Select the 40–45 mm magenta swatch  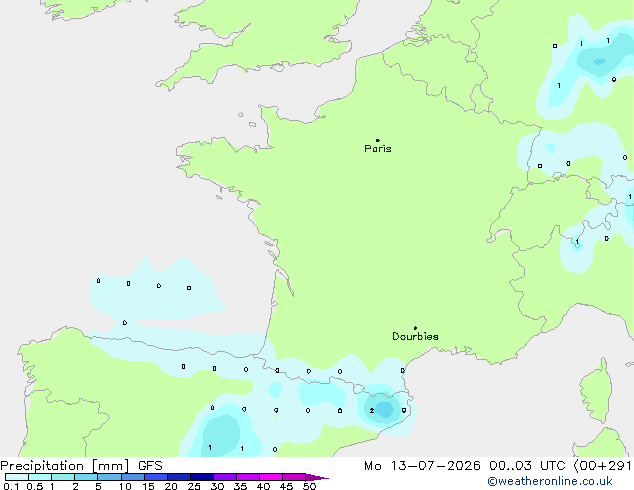coord(271,477)
